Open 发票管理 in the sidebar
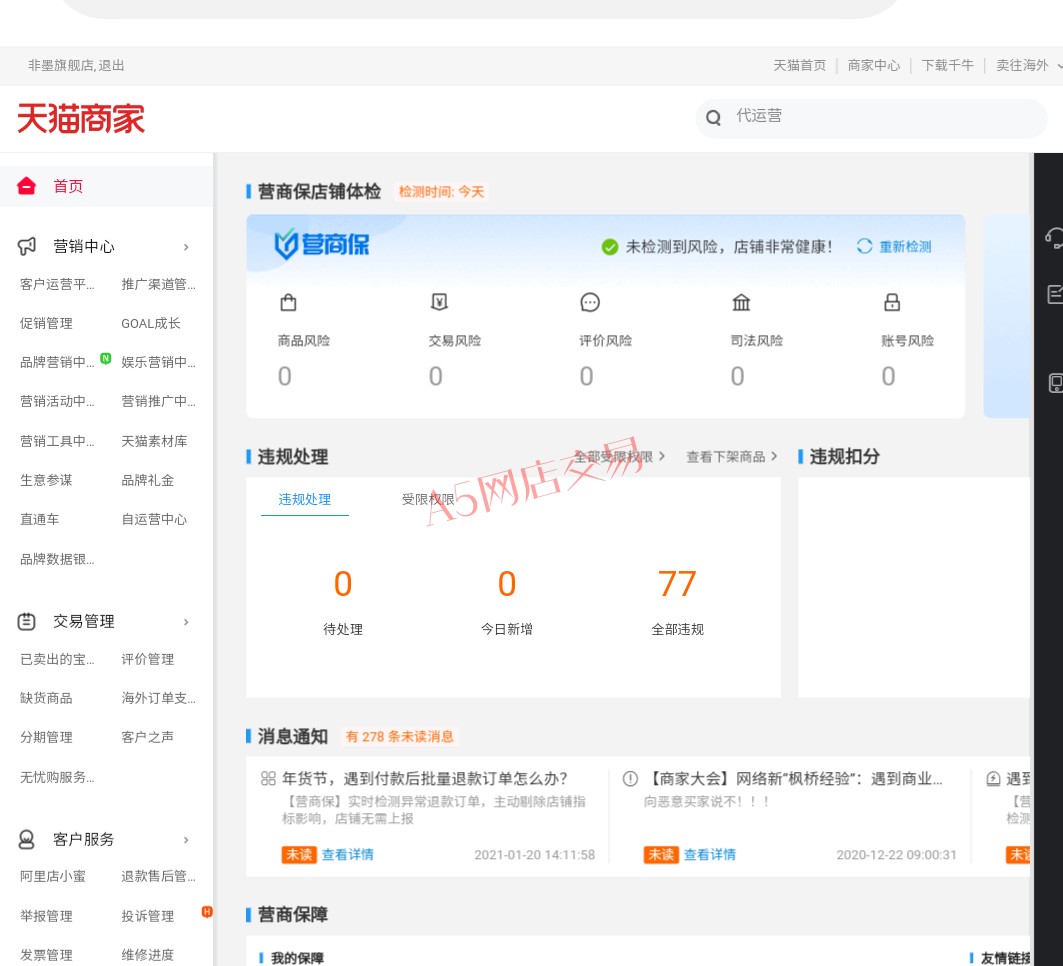The width and height of the screenshot is (1063, 966). pyautogui.click(x=46, y=954)
